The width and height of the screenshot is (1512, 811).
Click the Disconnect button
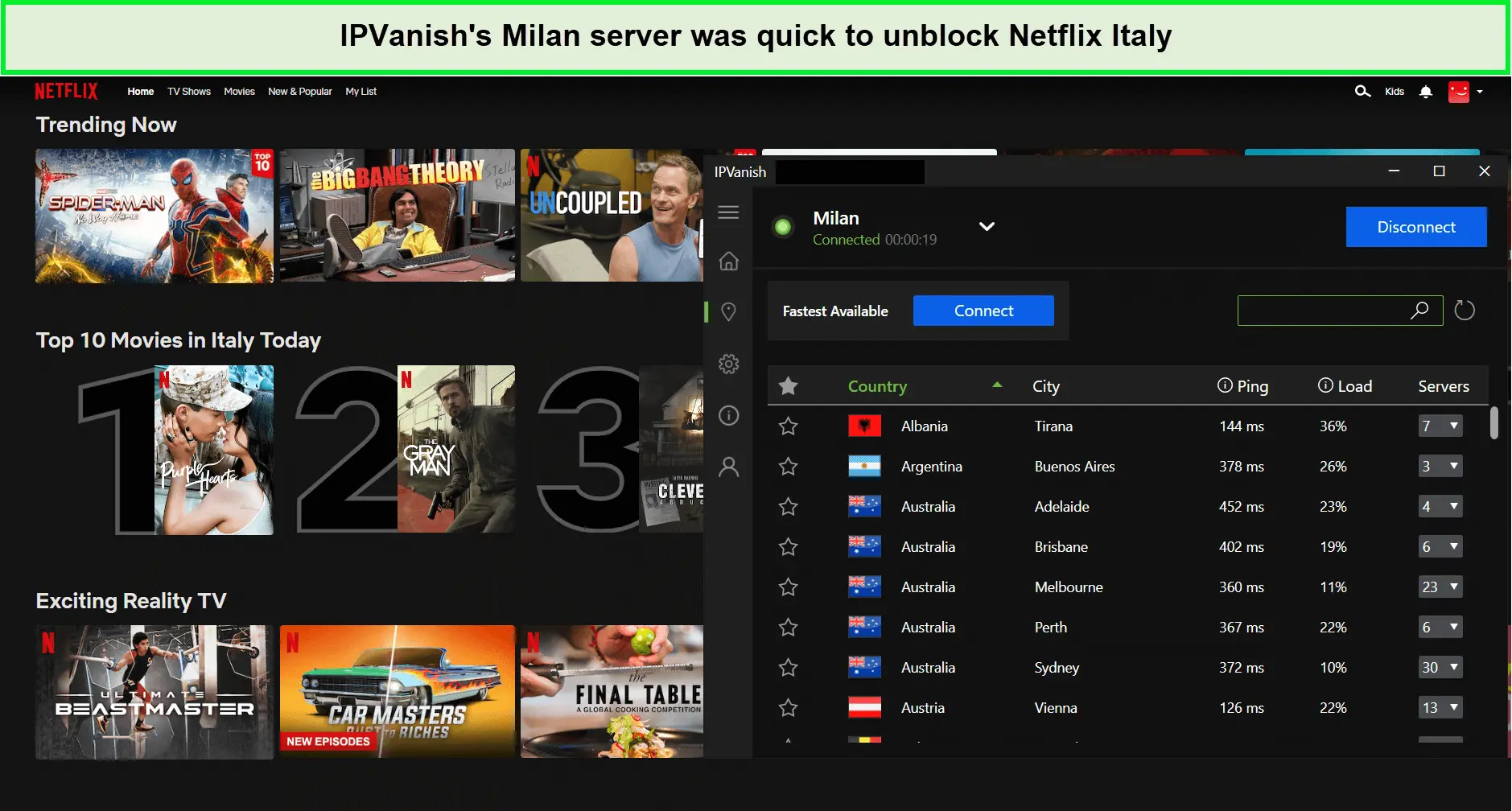[1416, 227]
